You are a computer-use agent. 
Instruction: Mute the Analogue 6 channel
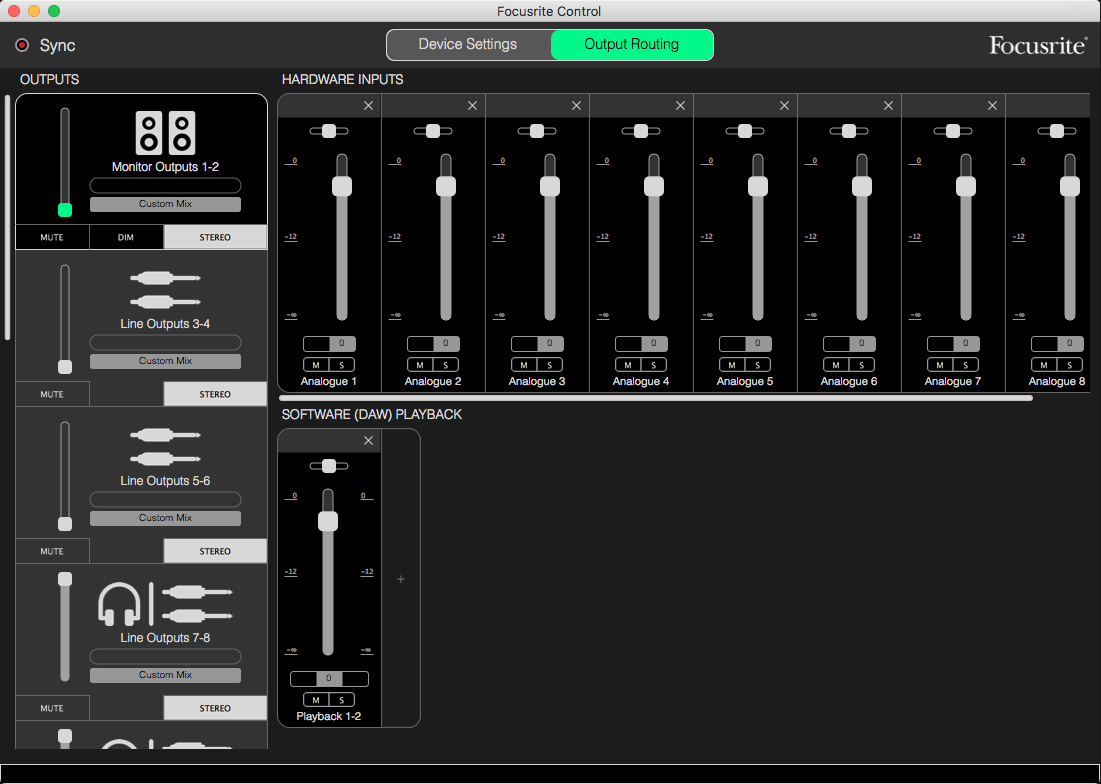click(x=836, y=365)
